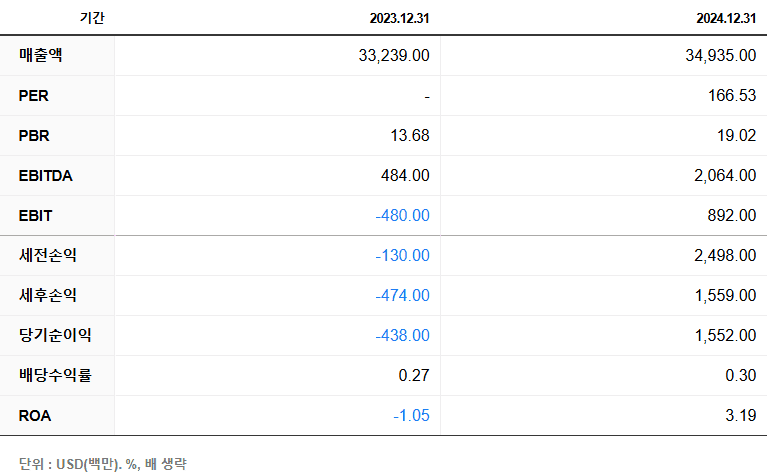
Task: Click the ROA value 3.19
Action: tap(741, 416)
